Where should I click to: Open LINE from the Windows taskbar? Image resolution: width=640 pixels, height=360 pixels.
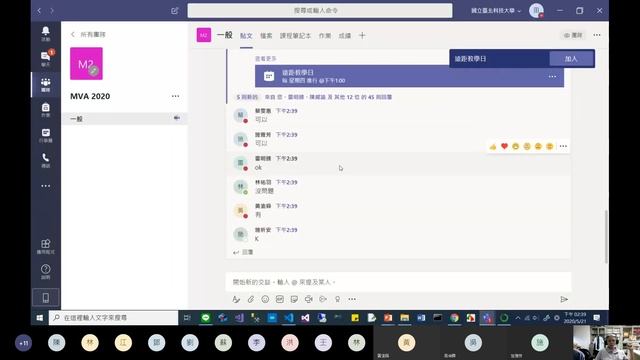tap(206, 318)
